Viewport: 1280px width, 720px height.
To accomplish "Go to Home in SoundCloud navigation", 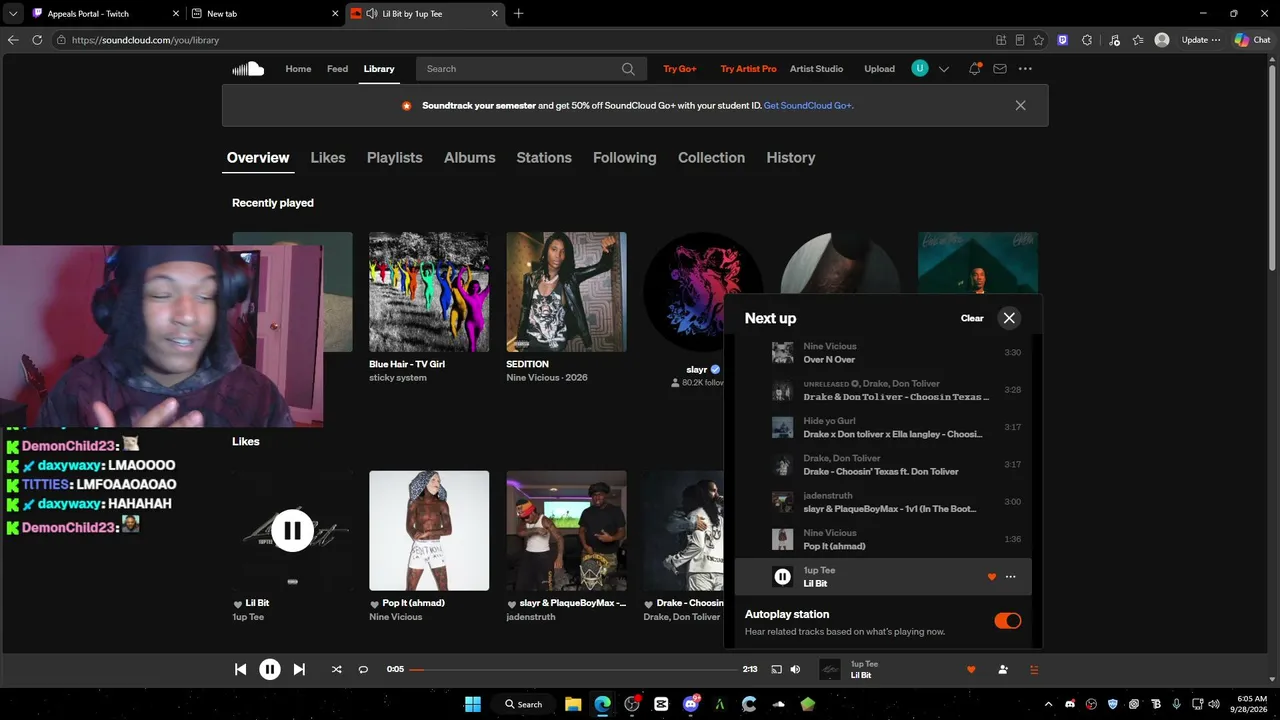I will click(298, 69).
